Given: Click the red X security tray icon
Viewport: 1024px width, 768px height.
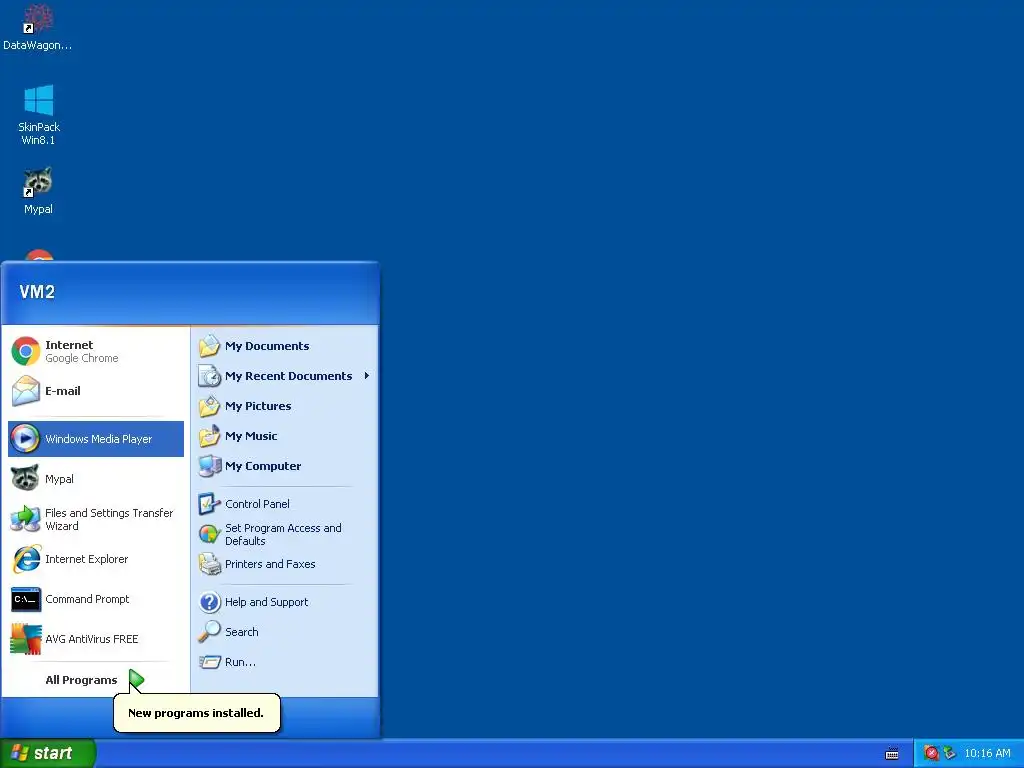Looking at the screenshot, I should click(x=931, y=753).
